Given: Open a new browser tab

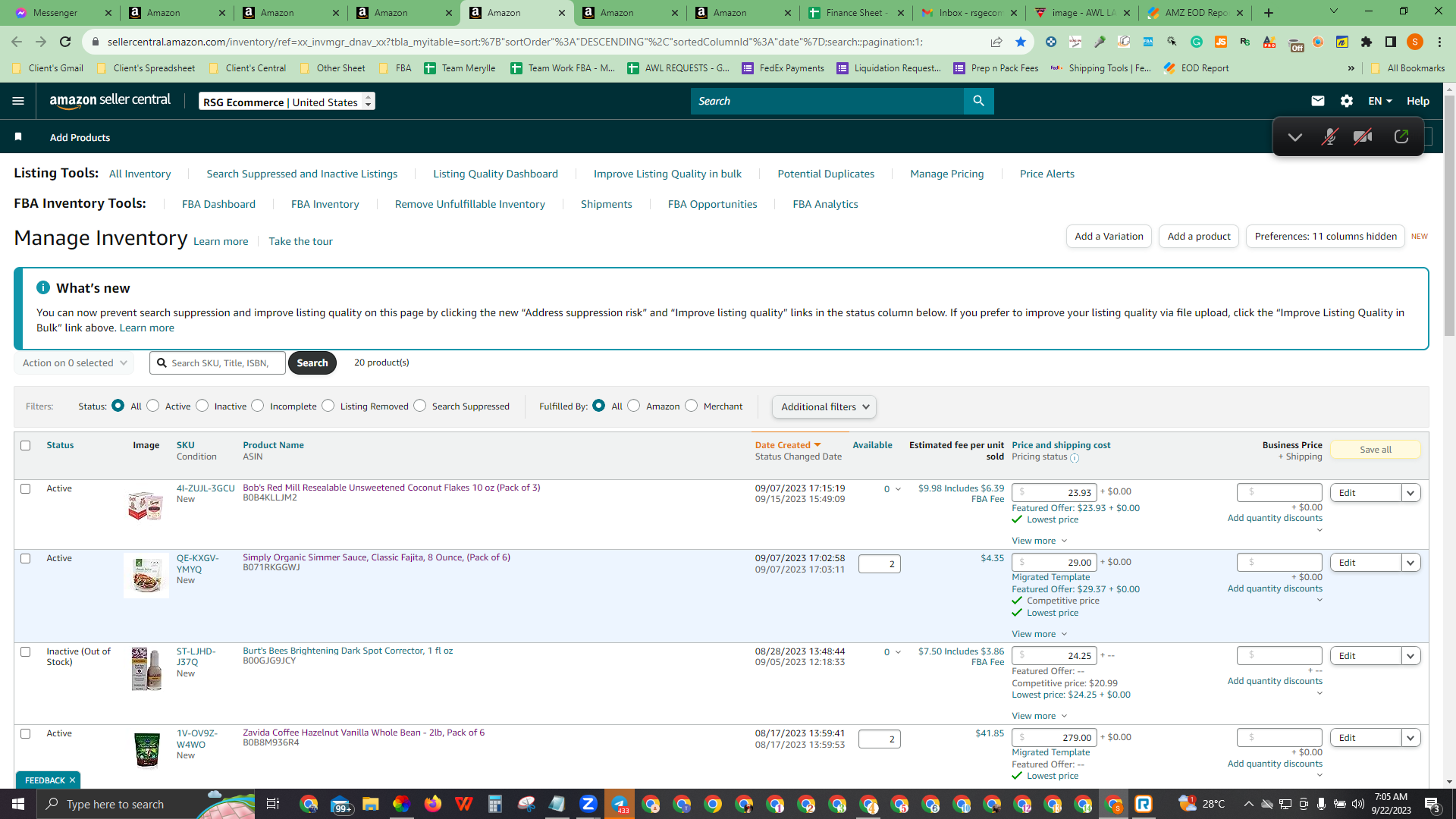Looking at the screenshot, I should pyautogui.click(x=1269, y=13).
